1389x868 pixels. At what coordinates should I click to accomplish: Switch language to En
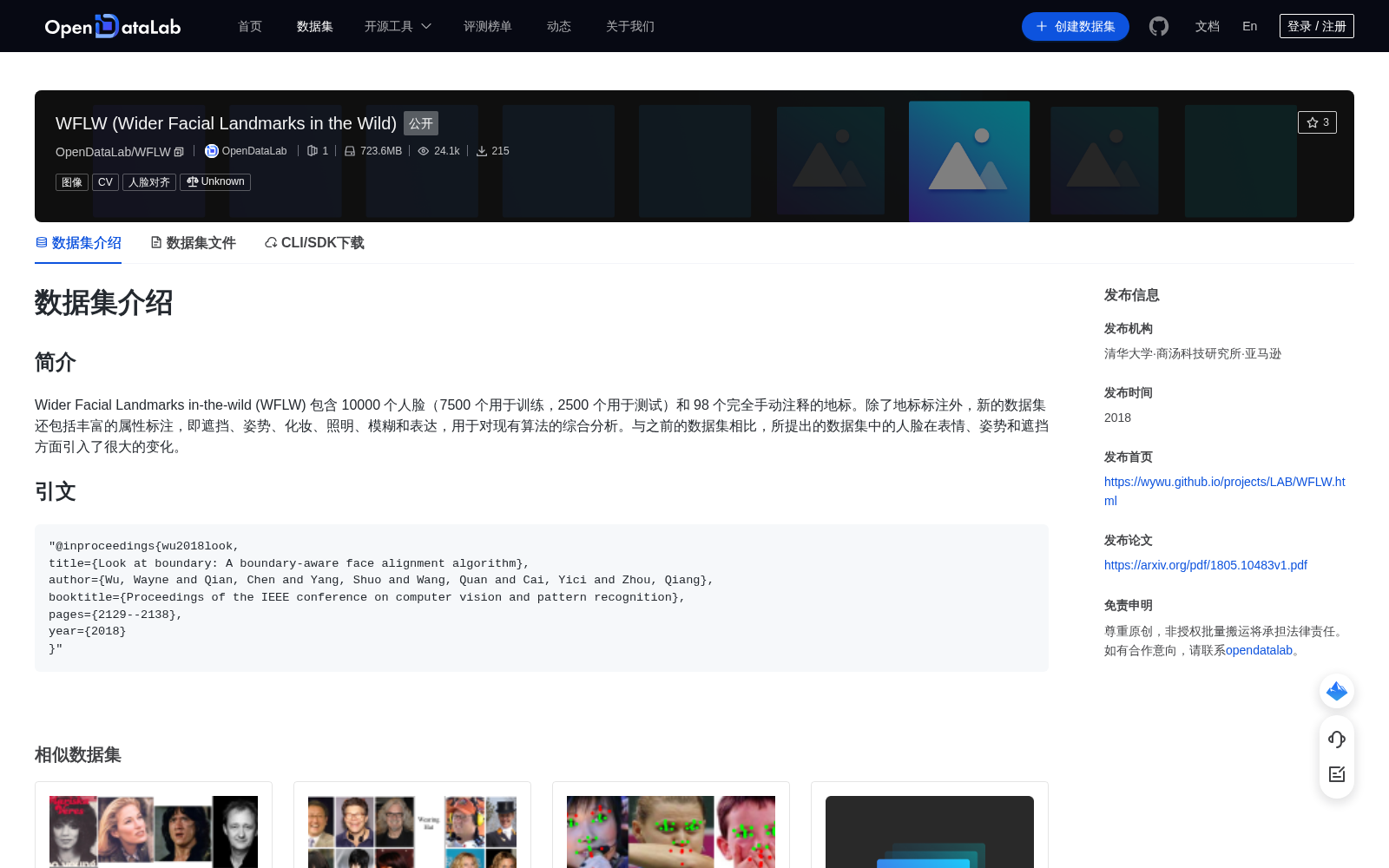coord(1249,26)
